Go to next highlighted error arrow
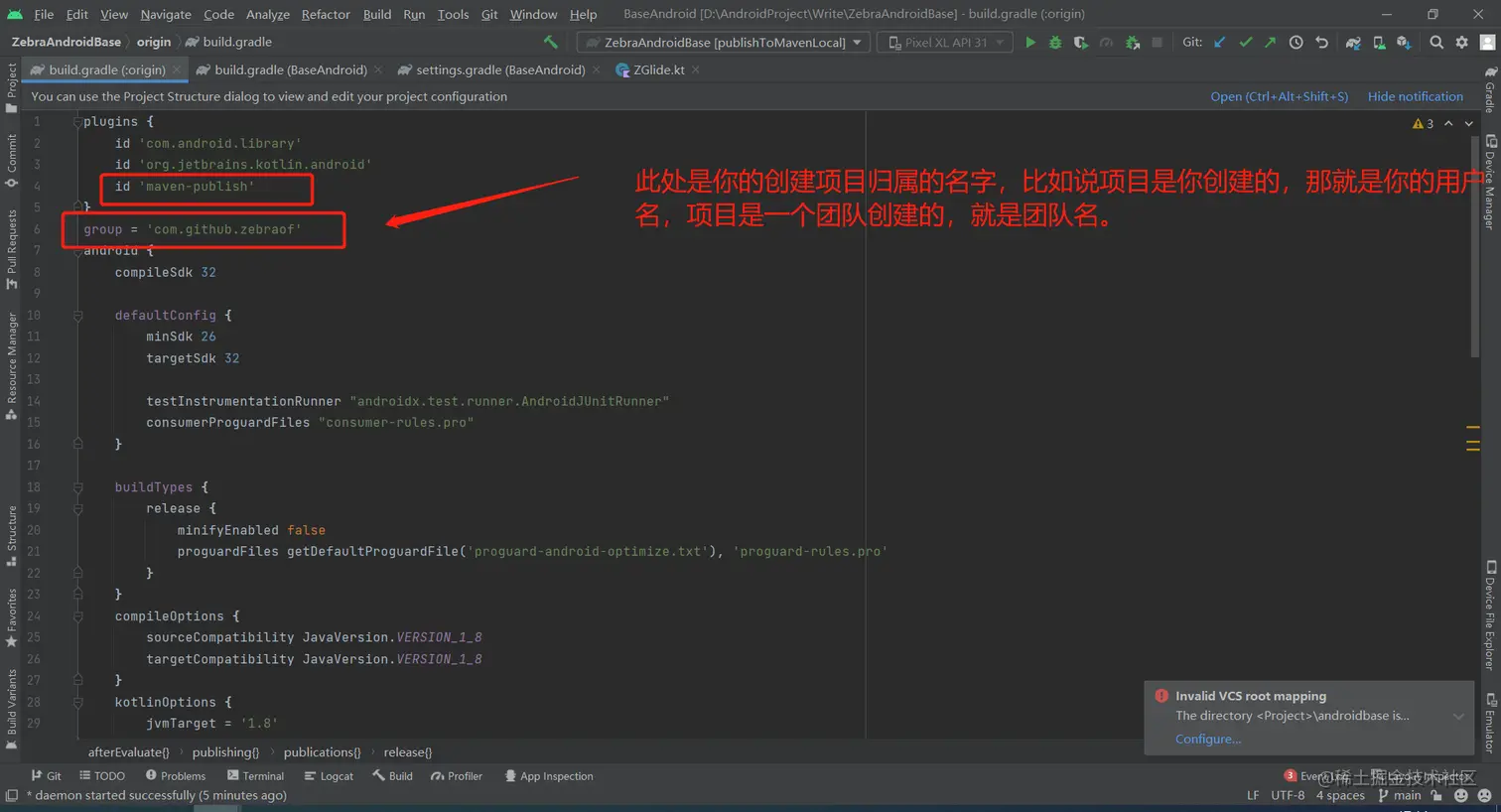 (1469, 124)
